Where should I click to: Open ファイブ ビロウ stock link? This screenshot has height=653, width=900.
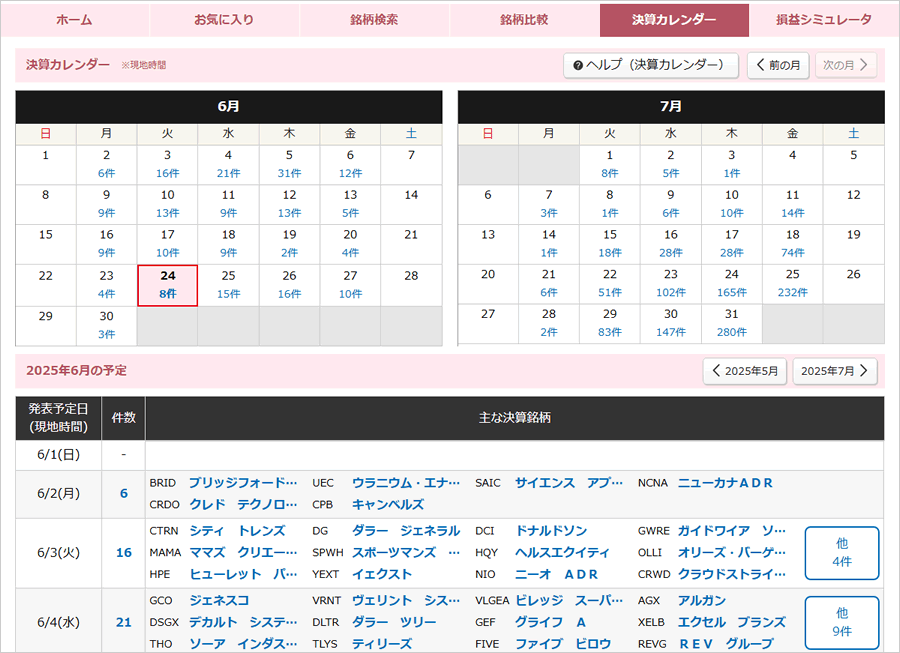point(562,644)
